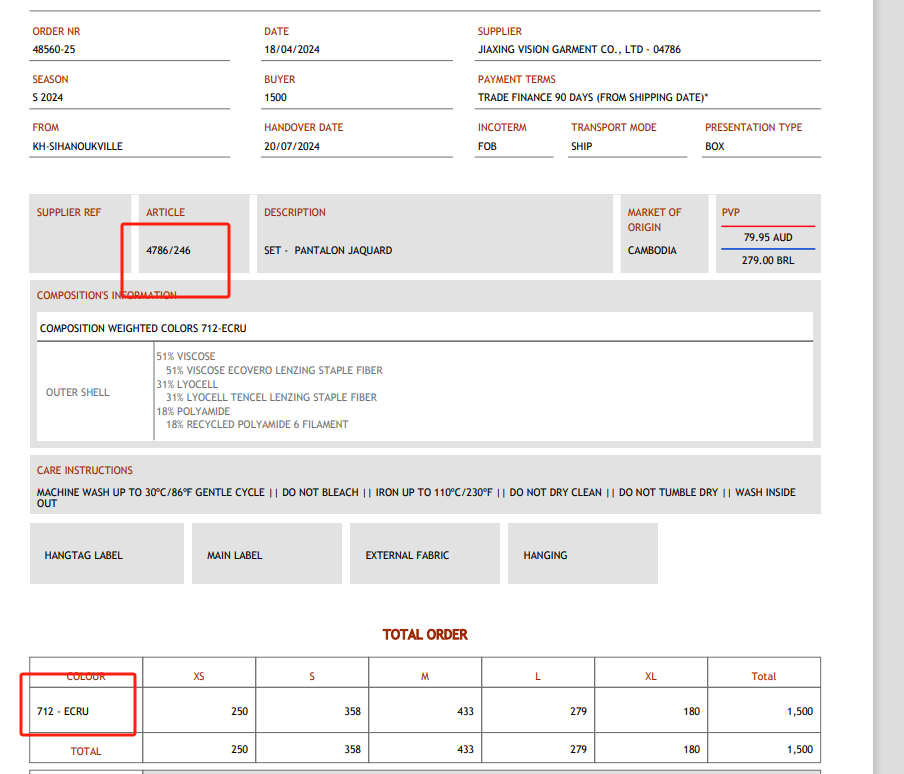Screen dimensions: 904x774
Task: Click the 279.00 BRL price
Action: click(x=767, y=260)
